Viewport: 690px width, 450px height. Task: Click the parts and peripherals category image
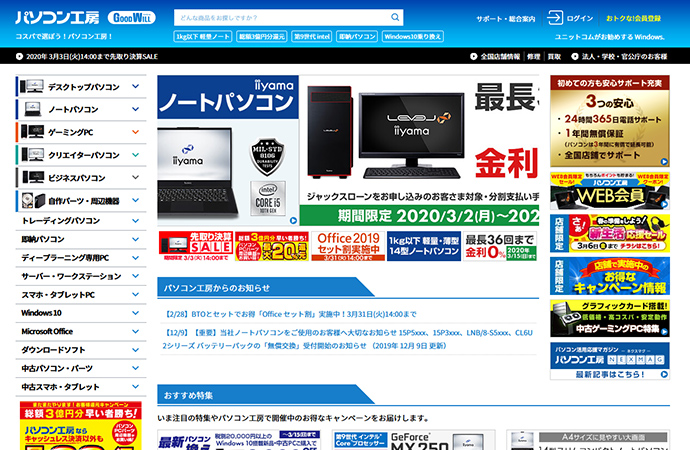click(33, 201)
